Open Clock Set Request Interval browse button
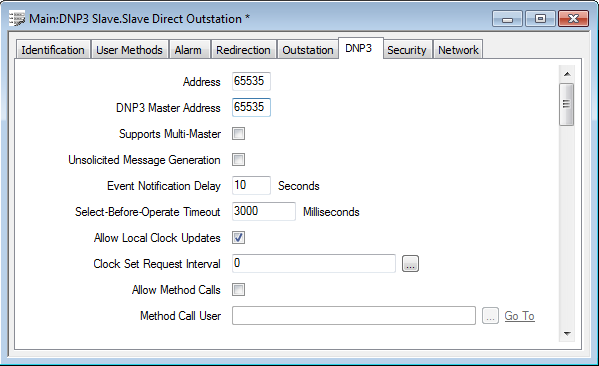This screenshot has height=366, width=599. [x=410, y=264]
